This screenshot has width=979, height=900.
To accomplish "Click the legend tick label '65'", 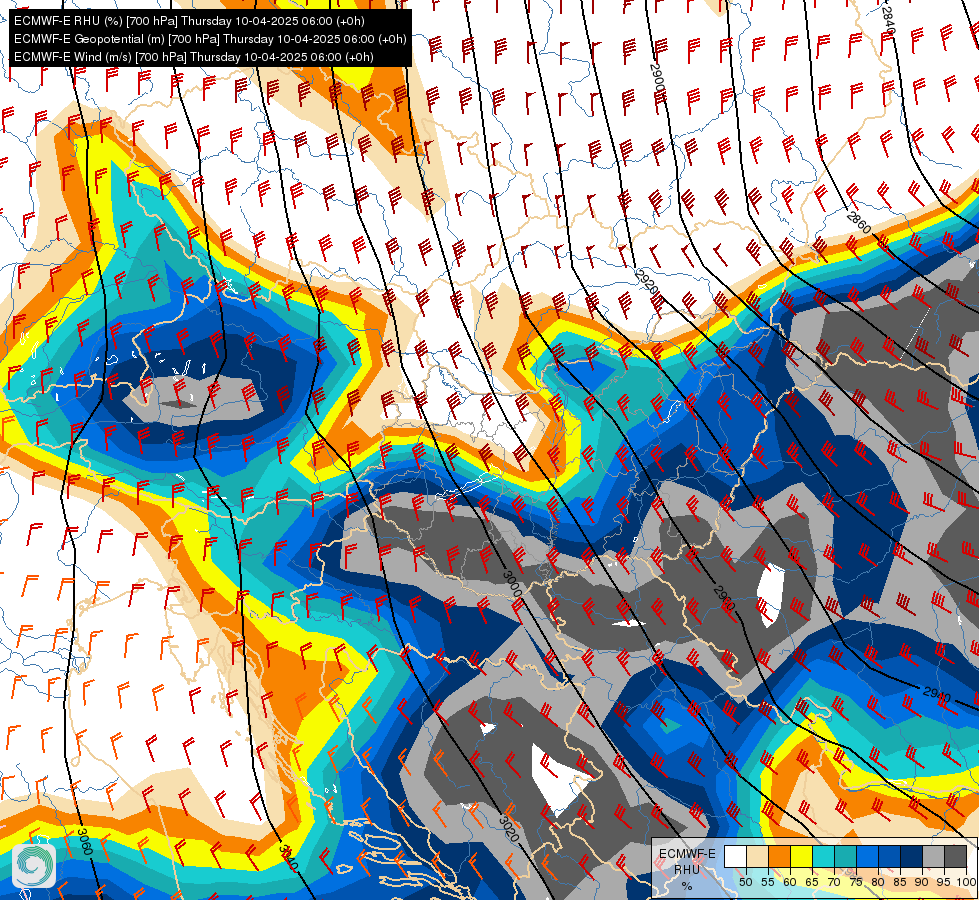I will (x=812, y=882).
